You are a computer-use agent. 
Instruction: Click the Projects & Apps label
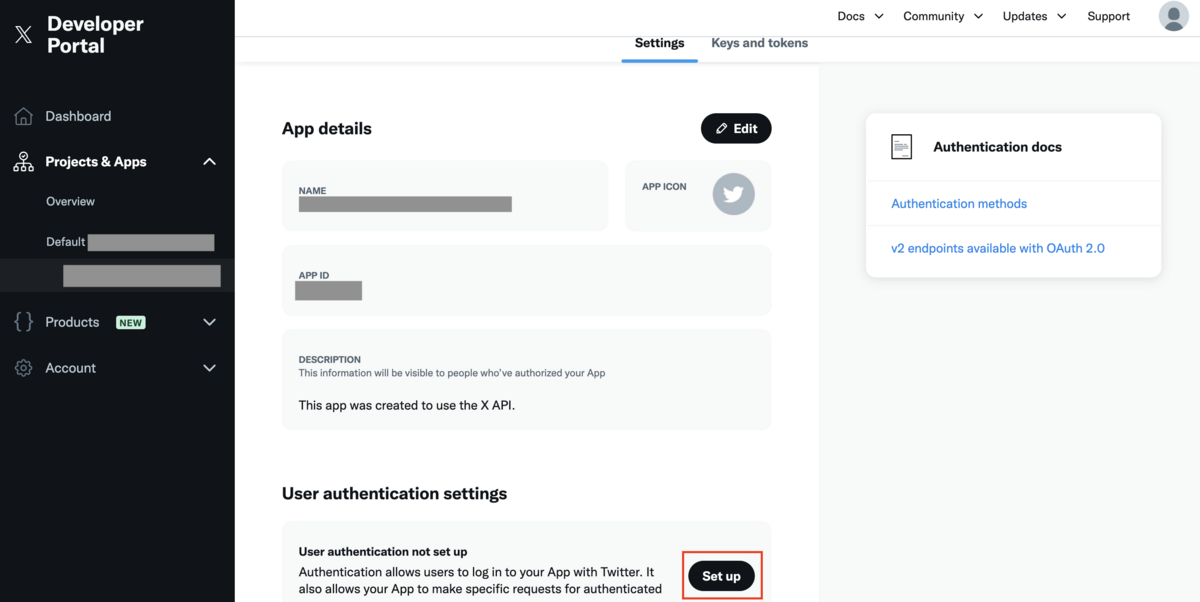(96, 162)
